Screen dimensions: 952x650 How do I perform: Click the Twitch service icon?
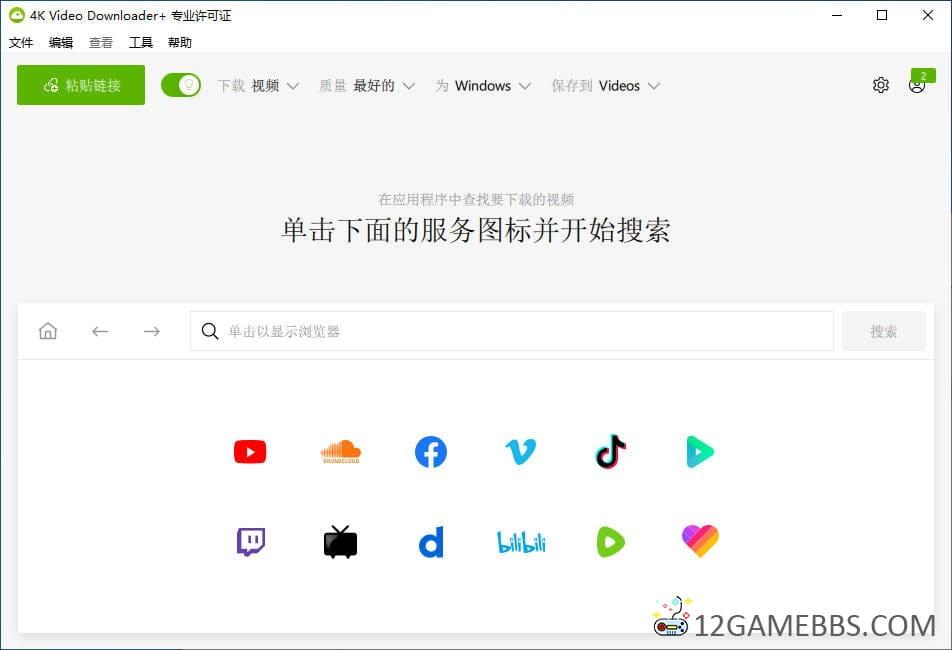coord(250,542)
